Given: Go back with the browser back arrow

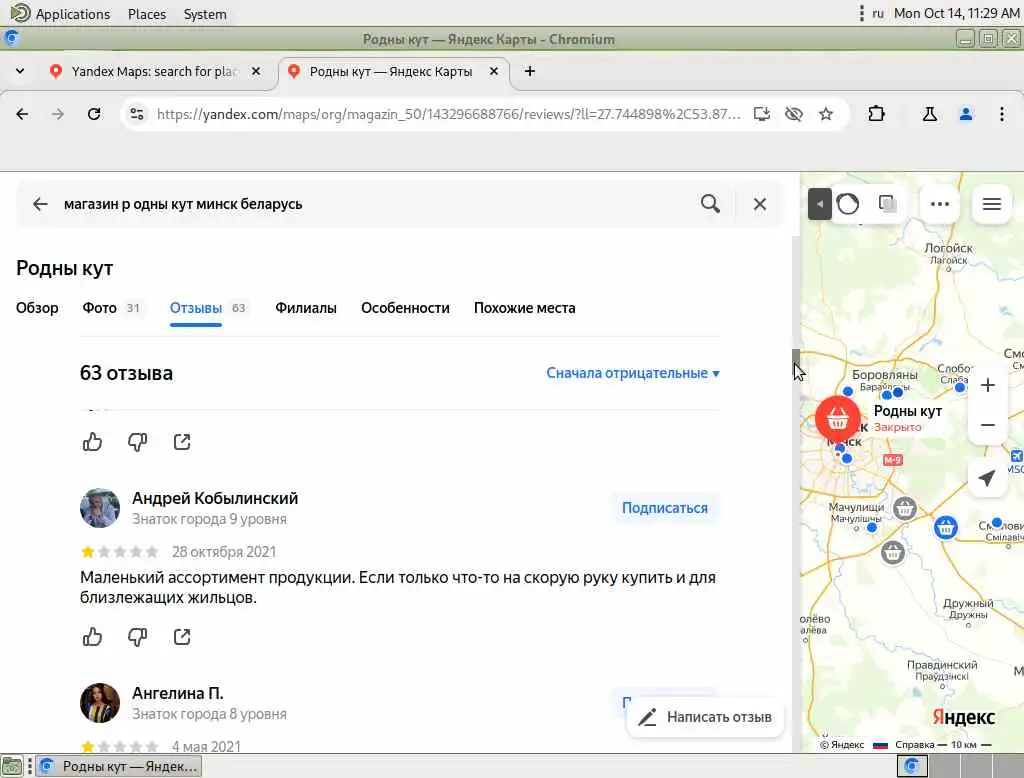Looking at the screenshot, I should point(22,114).
